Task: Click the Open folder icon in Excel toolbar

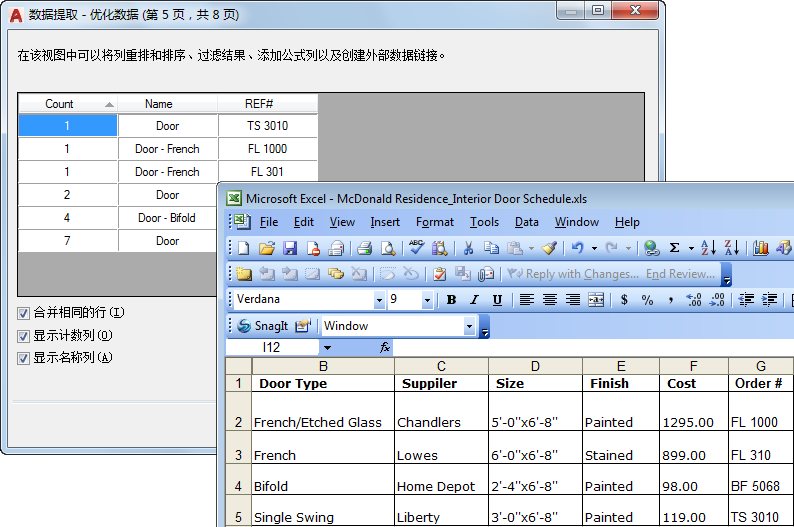Action: pyautogui.click(x=267, y=248)
